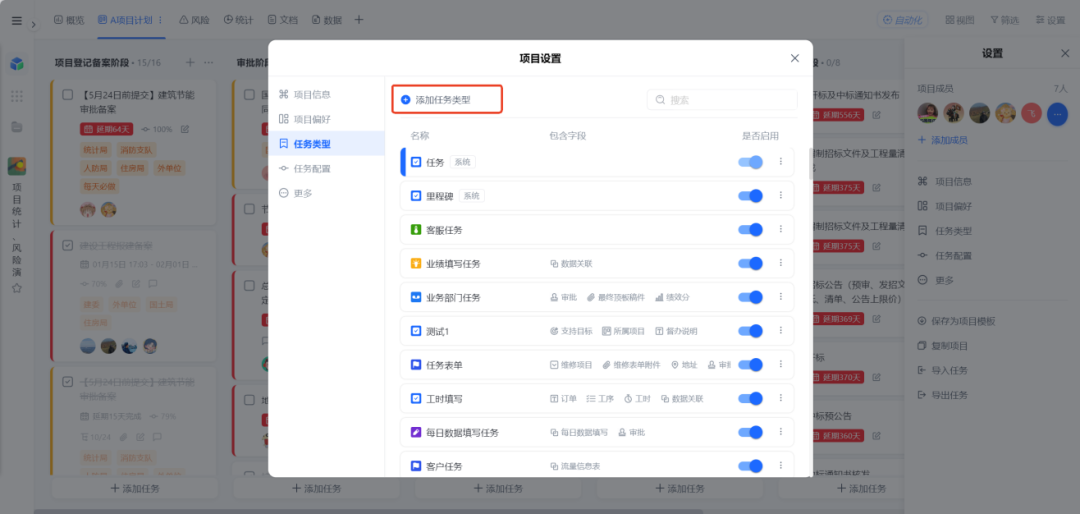Click 导入任务 in settings panel
Viewport: 1080px width, 514px height.
pos(943,371)
